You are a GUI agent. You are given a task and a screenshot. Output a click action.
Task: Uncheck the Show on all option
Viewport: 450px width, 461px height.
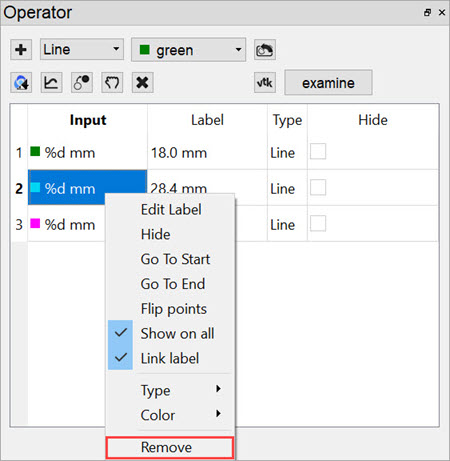pos(170,334)
